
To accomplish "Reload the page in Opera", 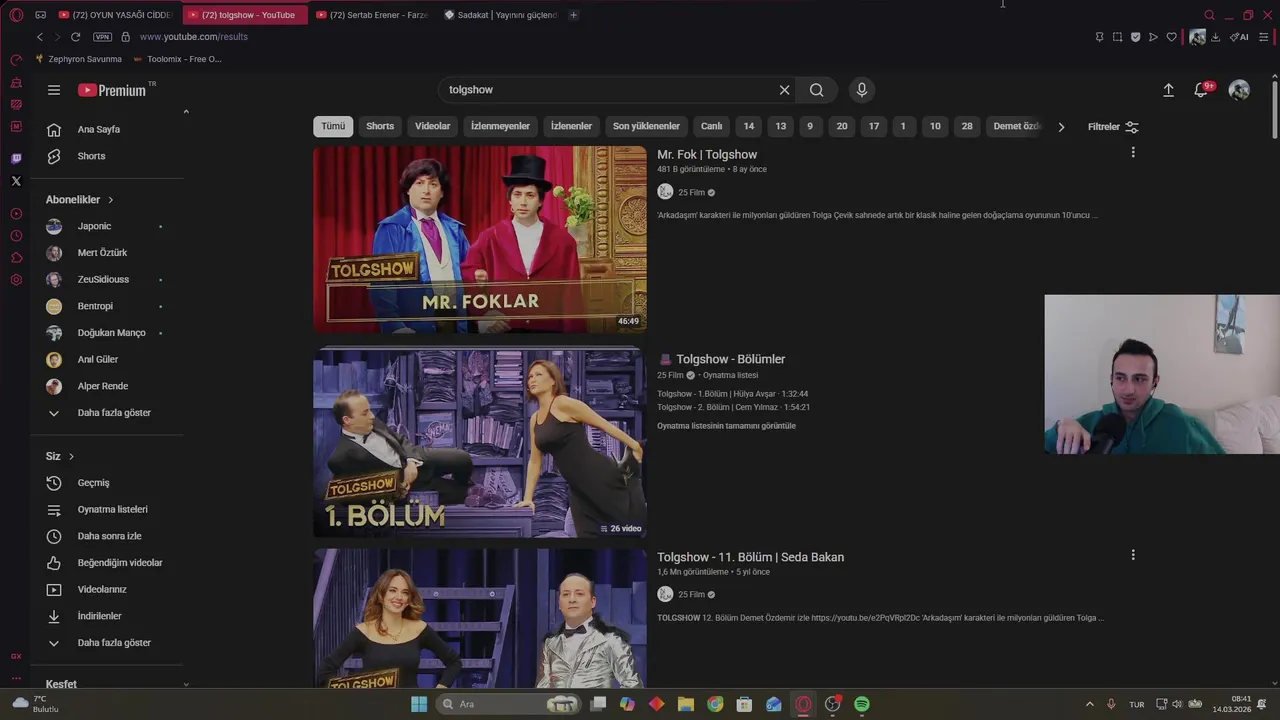I will pyautogui.click(x=75, y=37).
